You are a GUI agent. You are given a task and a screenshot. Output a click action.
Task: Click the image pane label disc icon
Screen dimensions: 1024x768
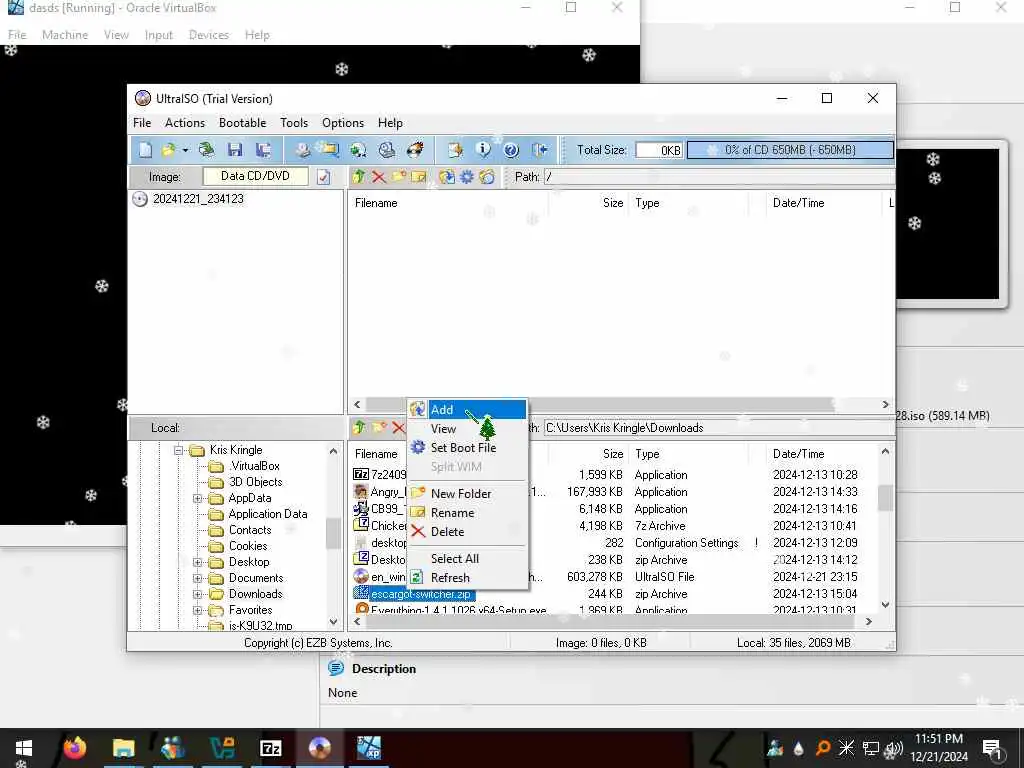(x=487, y=177)
